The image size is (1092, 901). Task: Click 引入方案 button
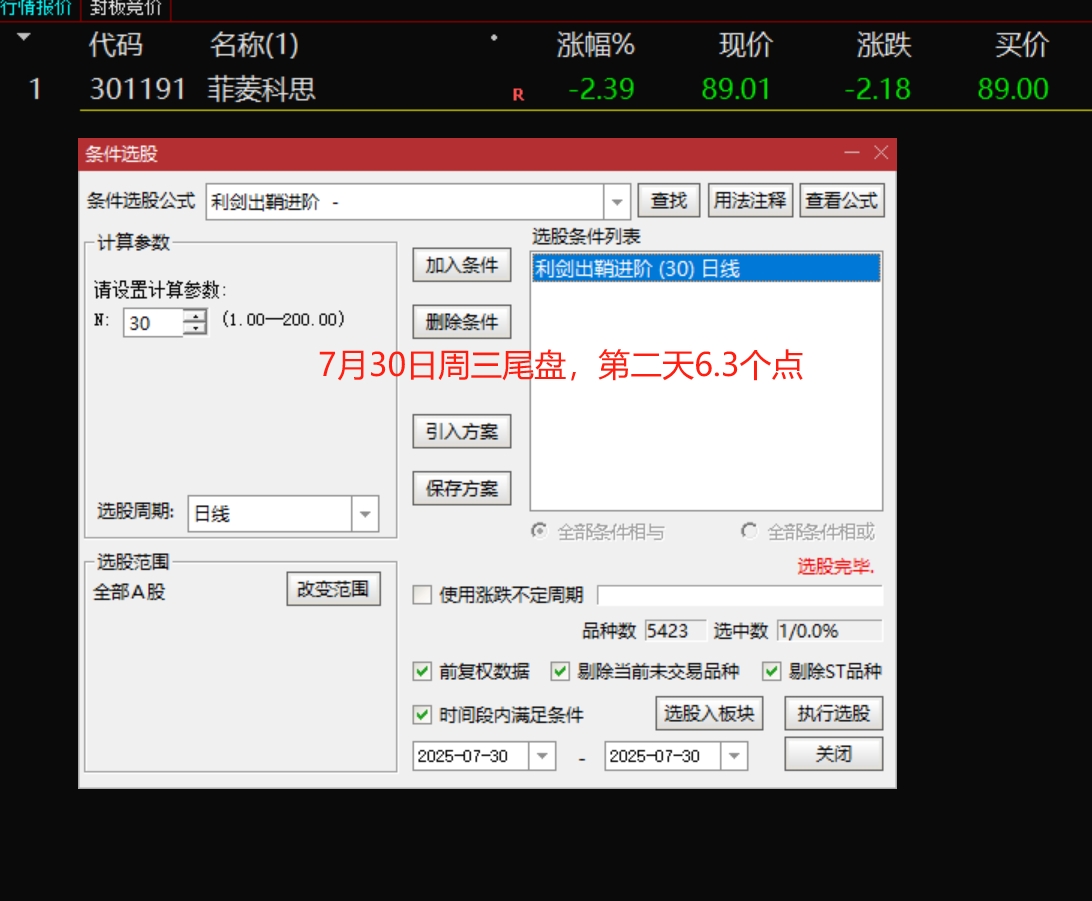click(x=462, y=432)
